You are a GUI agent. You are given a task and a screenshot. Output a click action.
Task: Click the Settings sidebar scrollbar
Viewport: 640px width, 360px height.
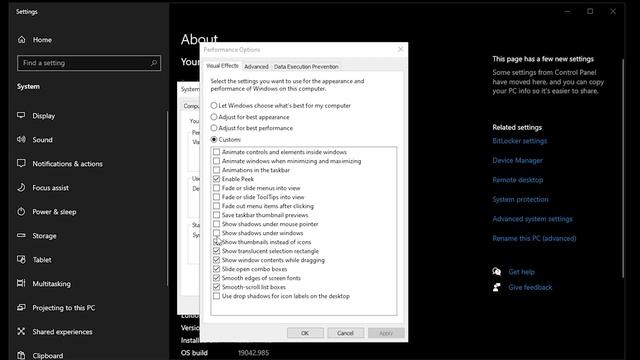(167, 199)
